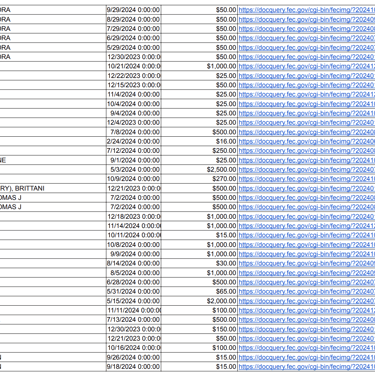The height and width of the screenshot is (375, 375).
Task: Click the $250.00 amount cell
Action: (199, 151)
